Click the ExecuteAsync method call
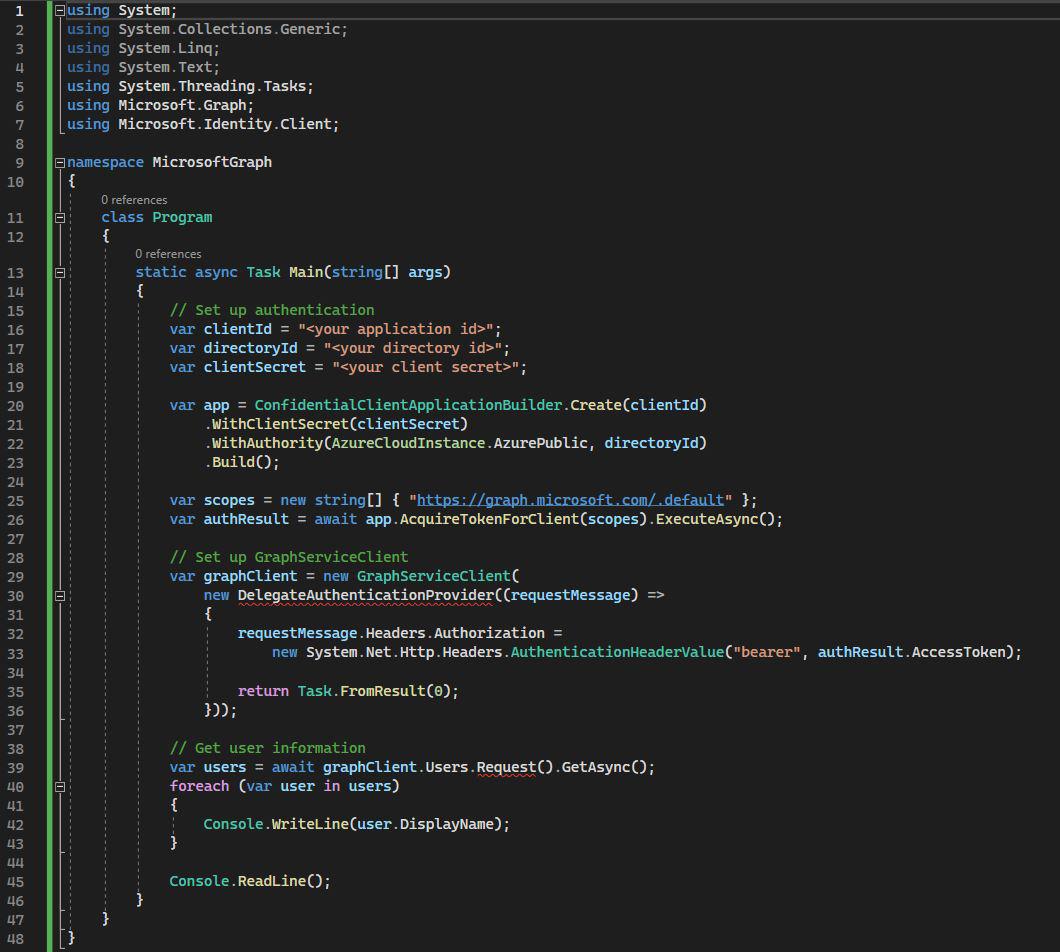The image size is (1060, 952). 707,519
